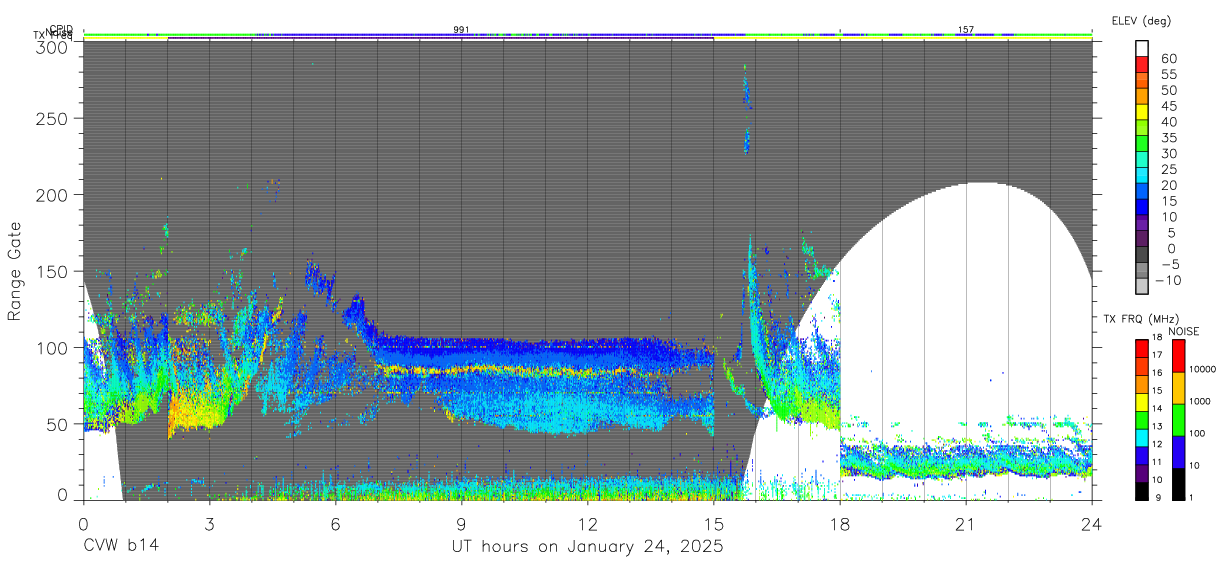This screenshot has height=567, width=1228.
Task: Click the 250 label on Range Gate axis
Action: click(x=52, y=118)
